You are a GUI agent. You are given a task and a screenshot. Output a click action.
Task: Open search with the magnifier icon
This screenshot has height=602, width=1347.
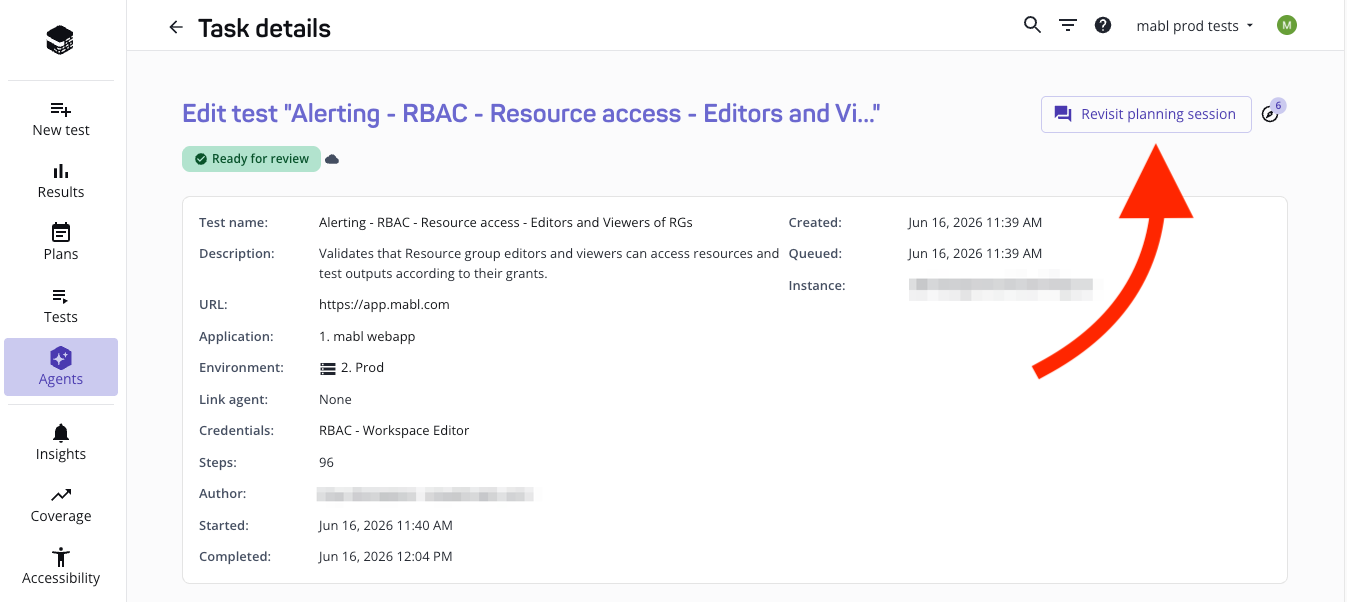(1033, 25)
